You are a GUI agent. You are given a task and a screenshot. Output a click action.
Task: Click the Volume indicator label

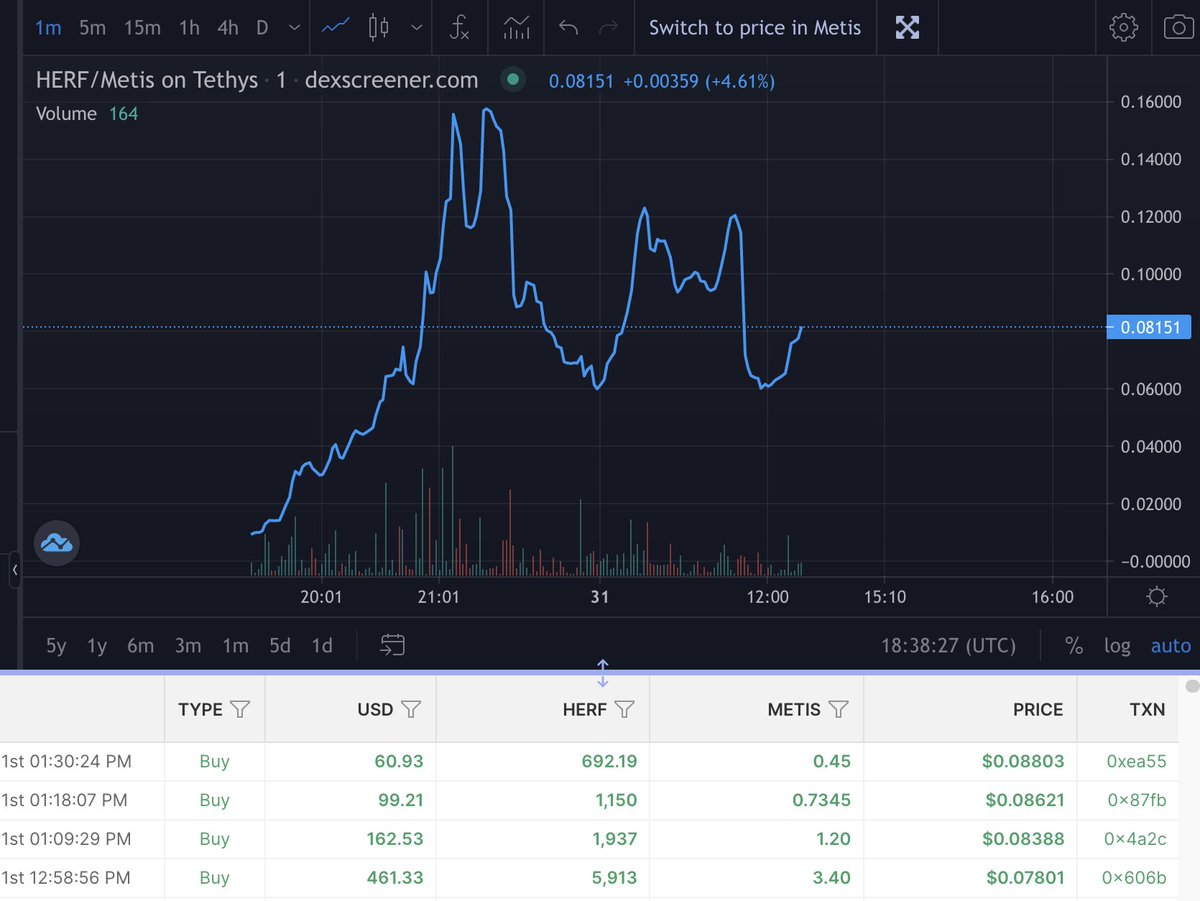point(66,114)
